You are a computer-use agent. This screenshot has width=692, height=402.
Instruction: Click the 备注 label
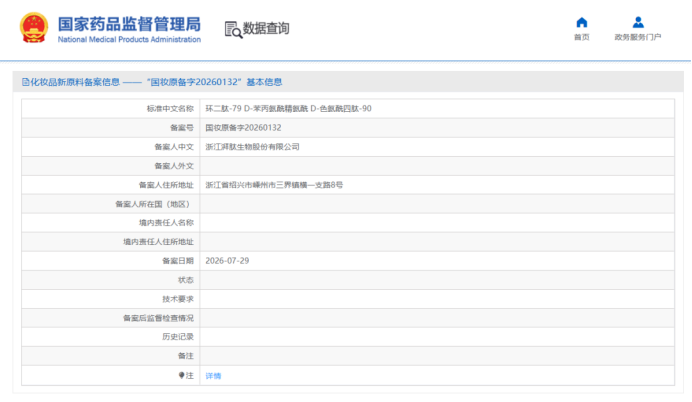click(186, 356)
